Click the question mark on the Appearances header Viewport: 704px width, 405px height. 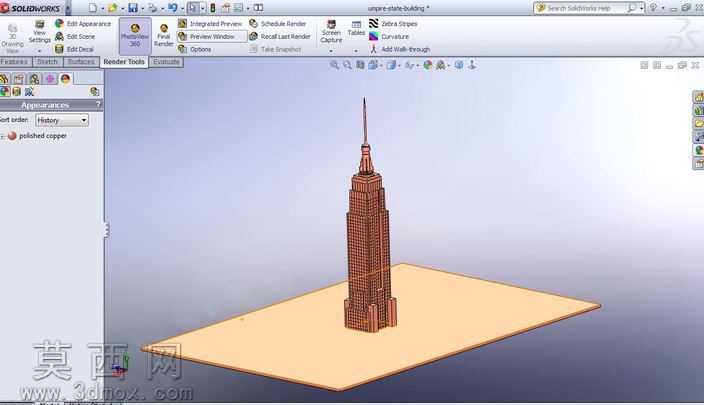(x=98, y=105)
